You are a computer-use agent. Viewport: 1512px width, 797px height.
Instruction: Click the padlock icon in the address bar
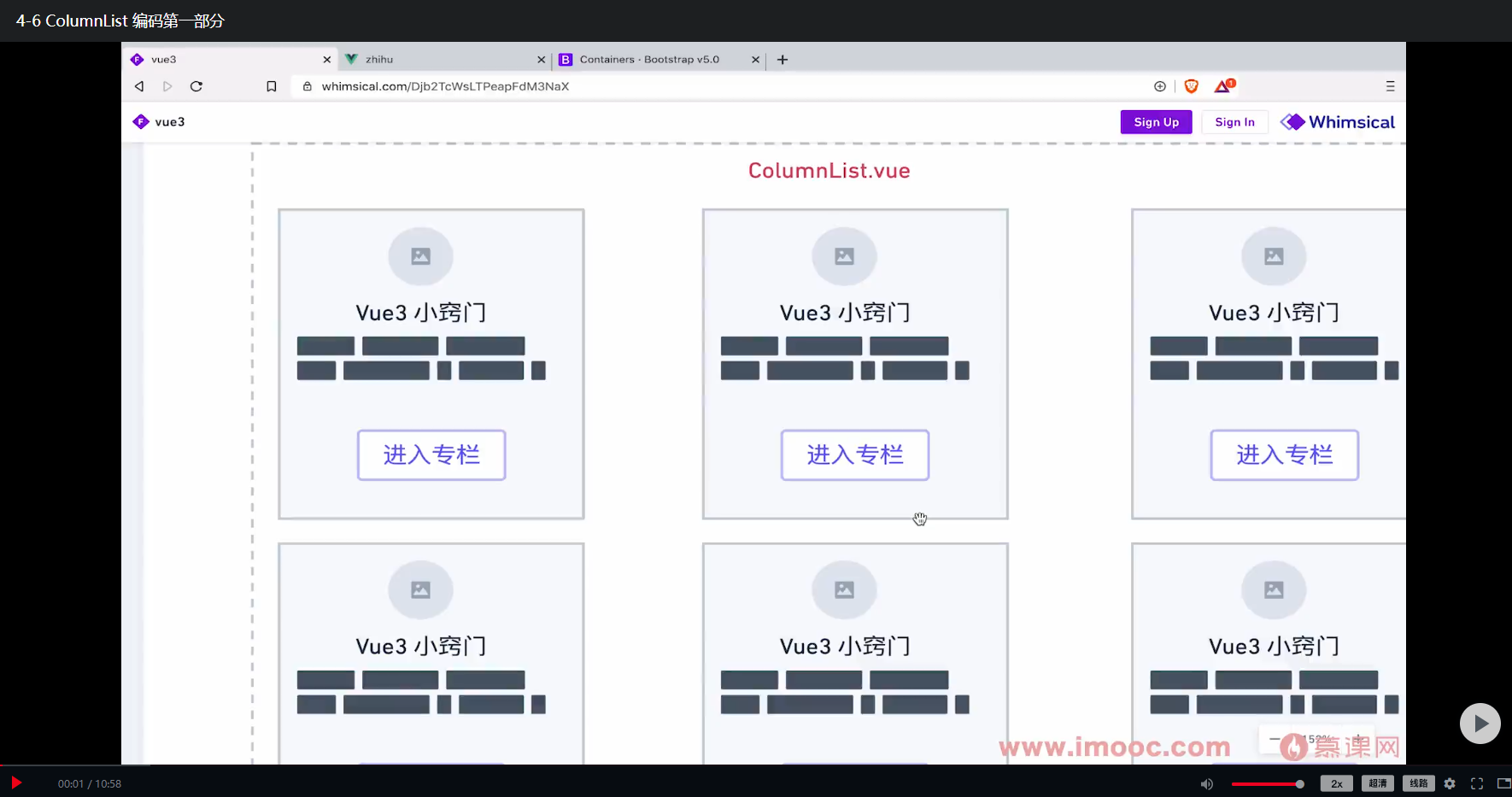click(308, 86)
